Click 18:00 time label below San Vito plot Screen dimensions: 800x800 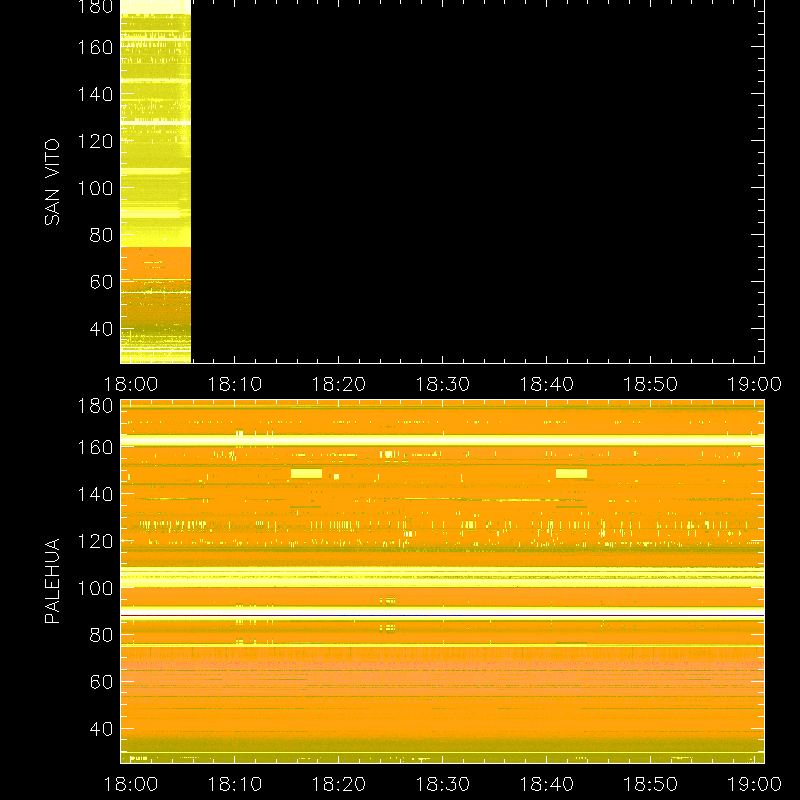pos(131,384)
